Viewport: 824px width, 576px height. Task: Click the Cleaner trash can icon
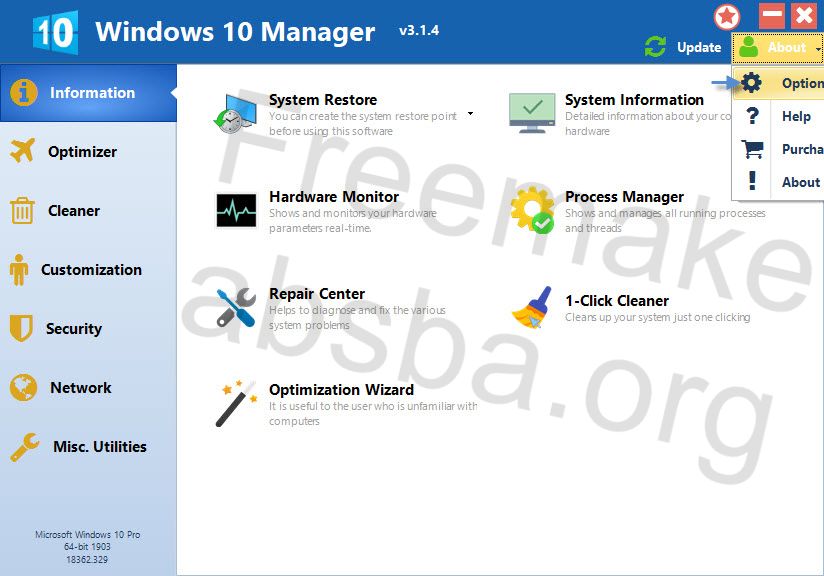22,210
